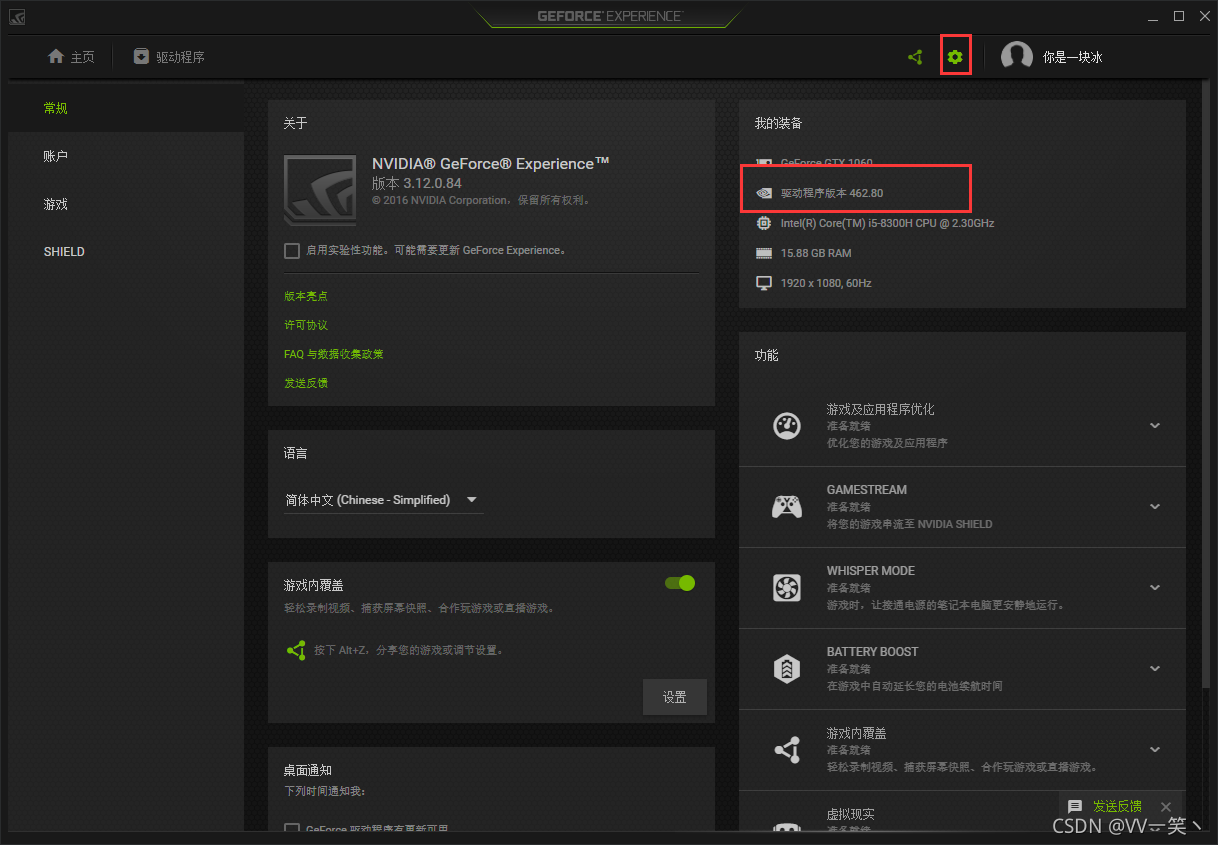This screenshot has height=845, width=1218.
Task: Select the SHIELD sidebar tab
Action: click(126, 252)
